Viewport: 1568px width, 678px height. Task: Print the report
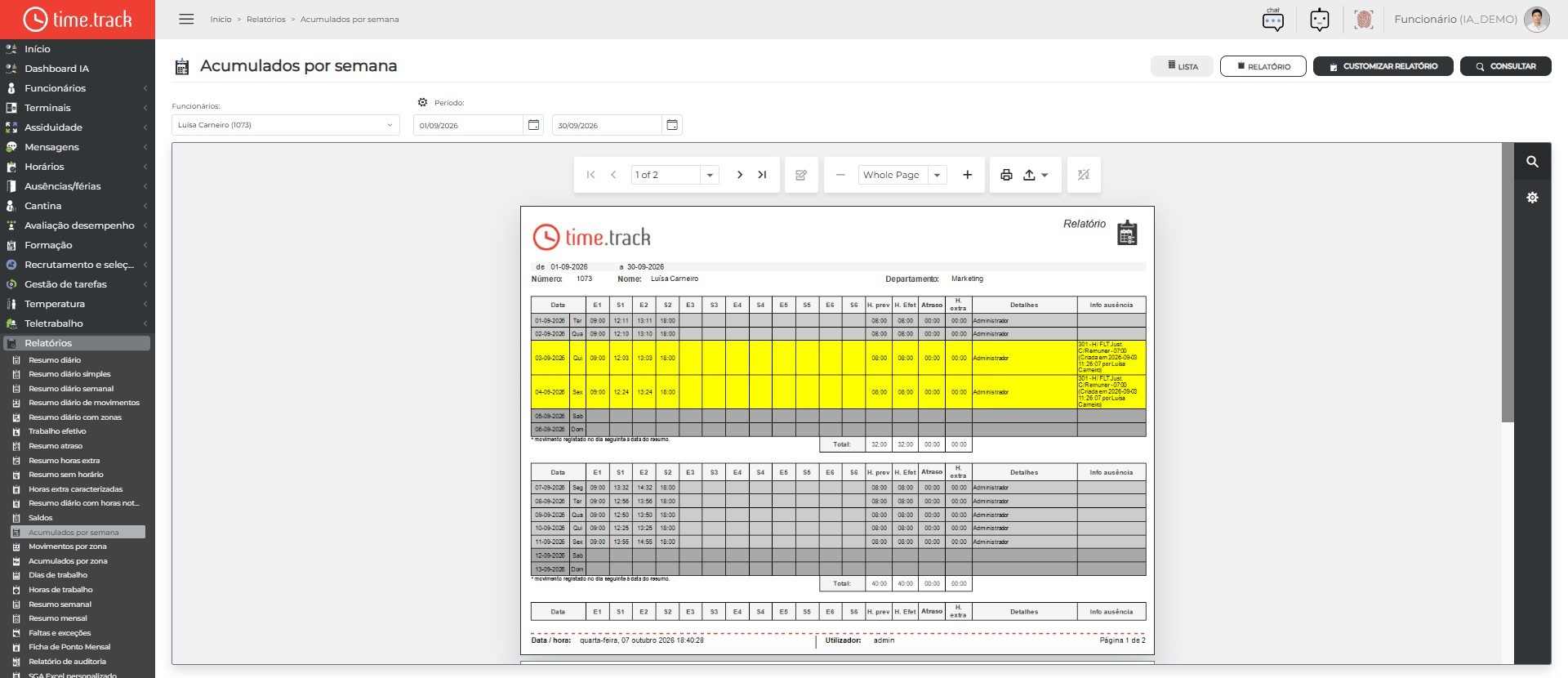click(1006, 175)
